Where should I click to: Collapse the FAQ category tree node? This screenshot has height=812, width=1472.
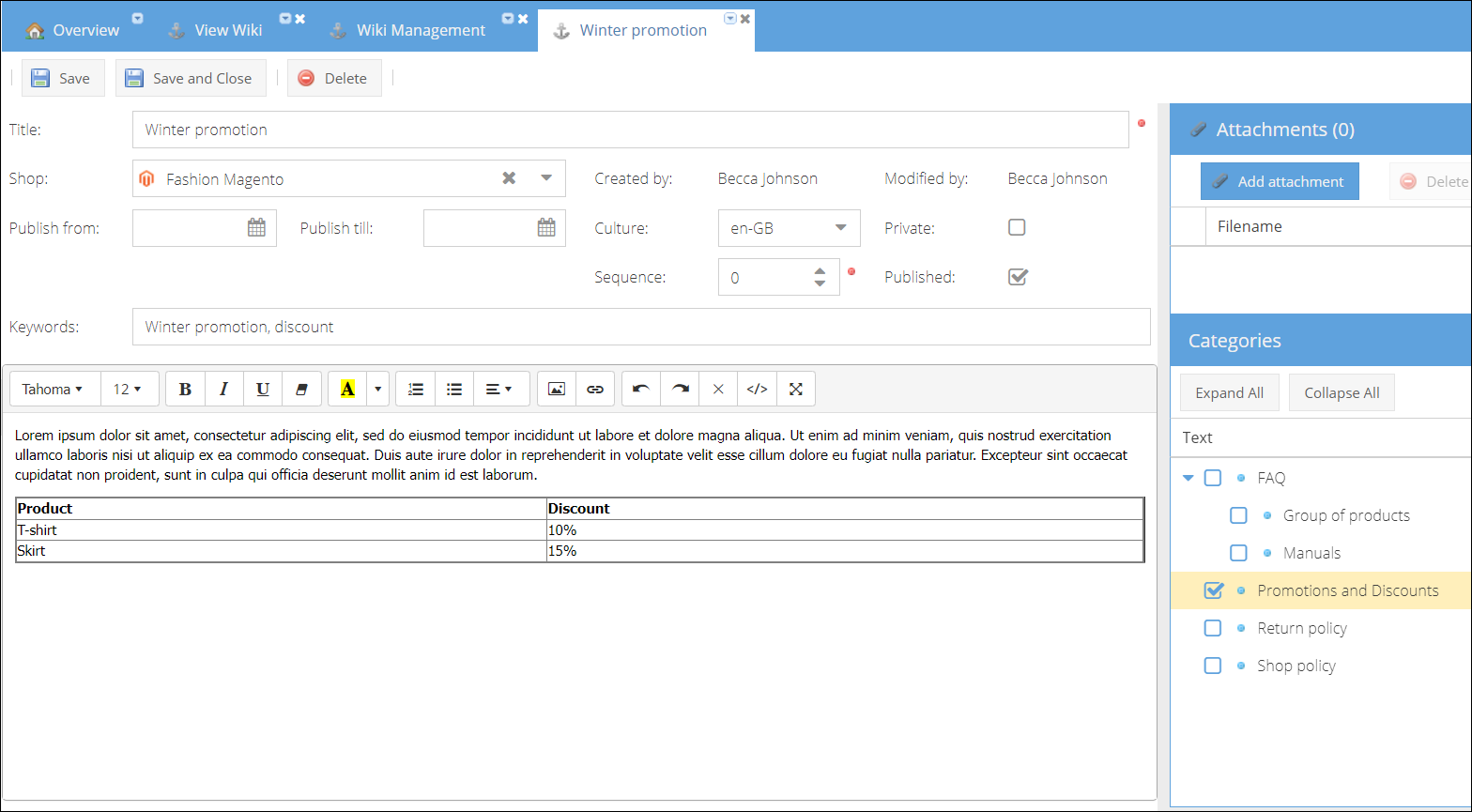coord(1188,478)
